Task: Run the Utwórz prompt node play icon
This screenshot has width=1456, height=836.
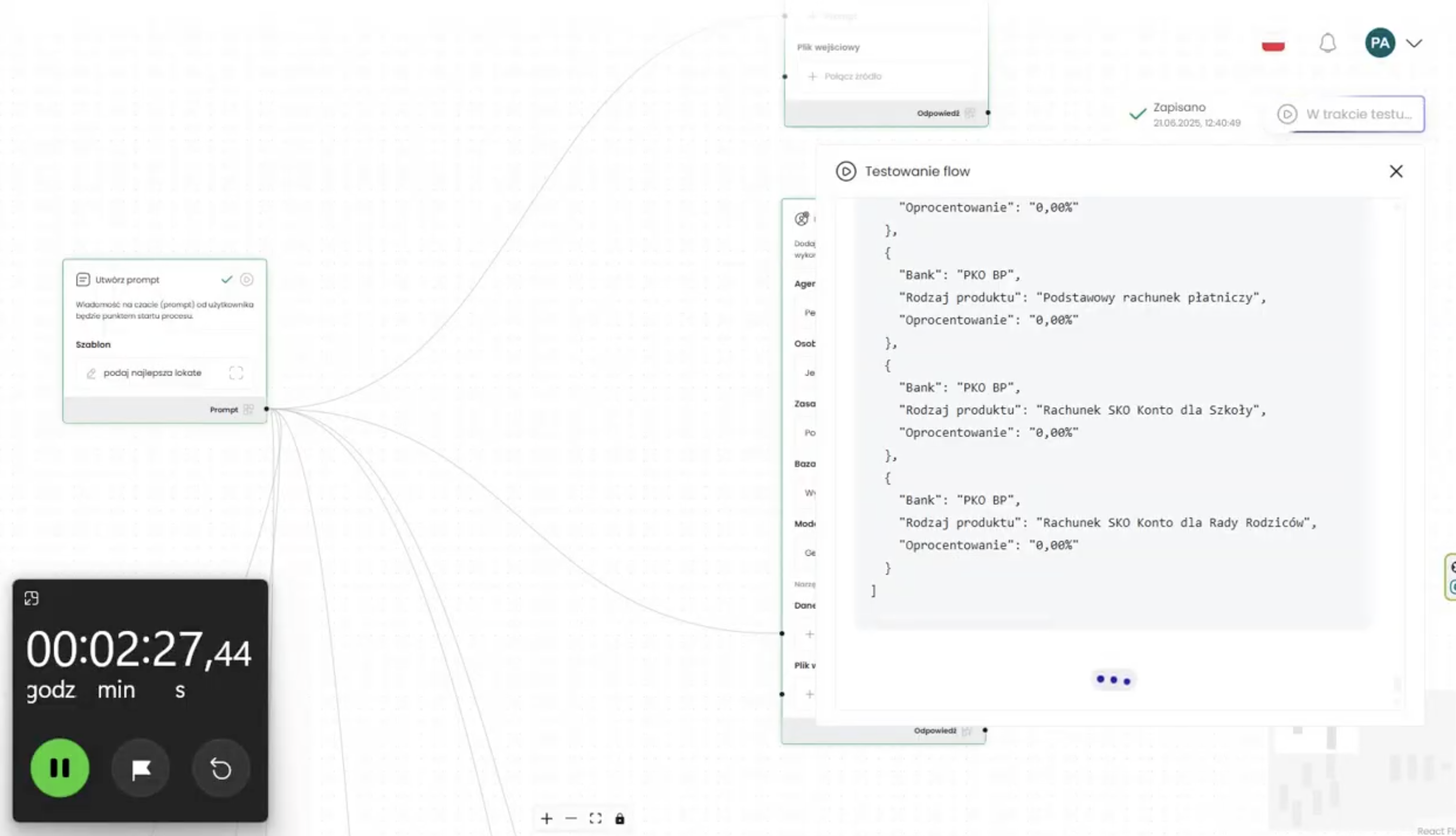Action: point(246,280)
